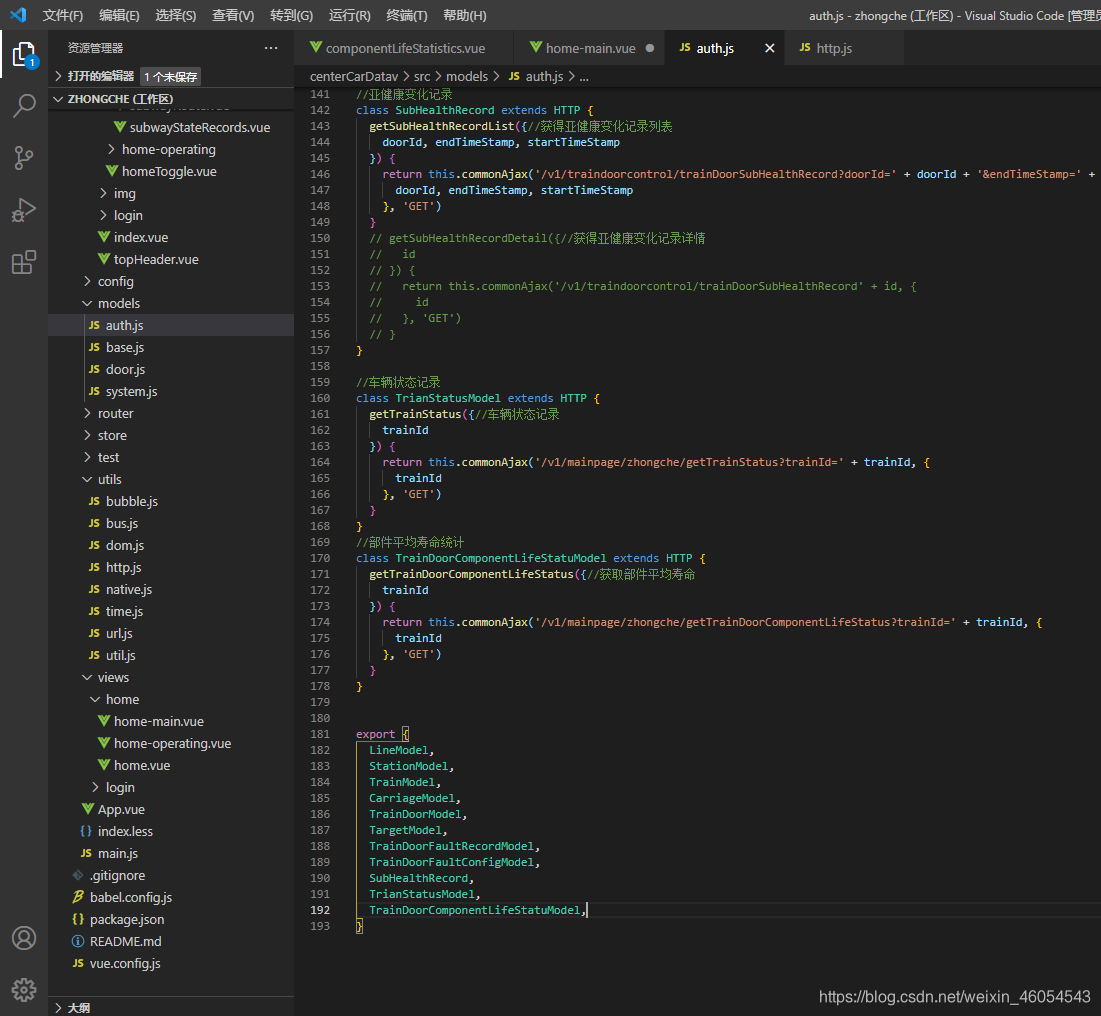Click src in breadcrumb path
1101x1016 pixels.
click(x=422, y=76)
